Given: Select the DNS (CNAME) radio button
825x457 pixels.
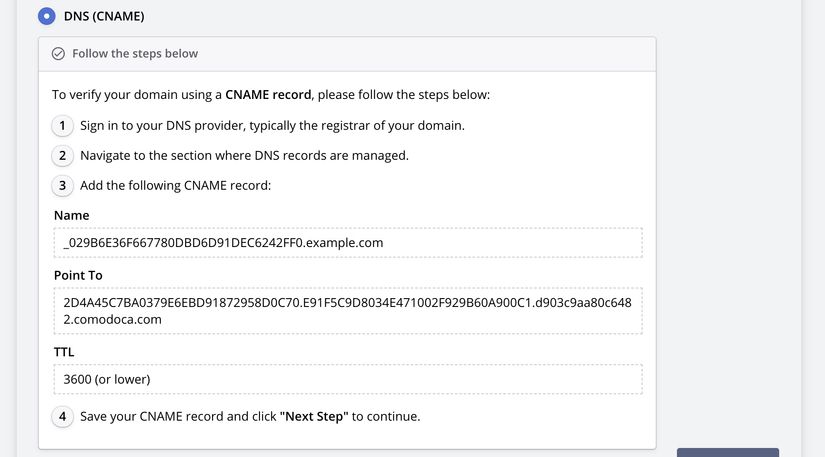Looking at the screenshot, I should [x=46, y=16].
